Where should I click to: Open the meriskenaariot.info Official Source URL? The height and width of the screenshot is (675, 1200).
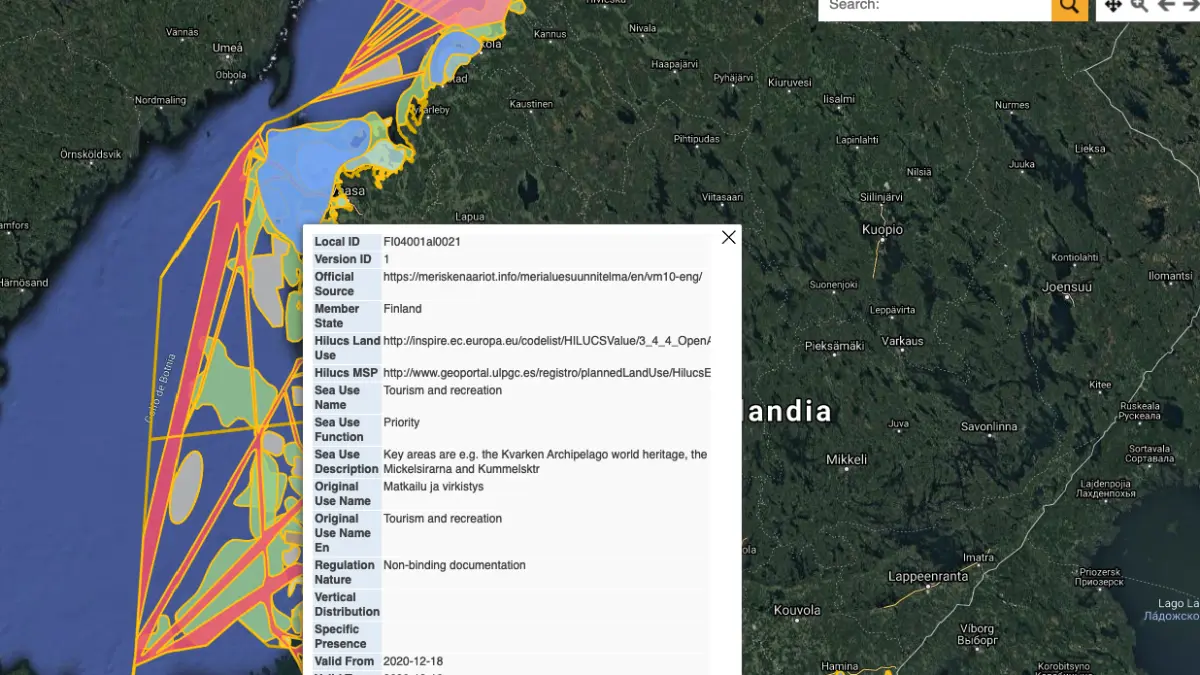click(542, 277)
